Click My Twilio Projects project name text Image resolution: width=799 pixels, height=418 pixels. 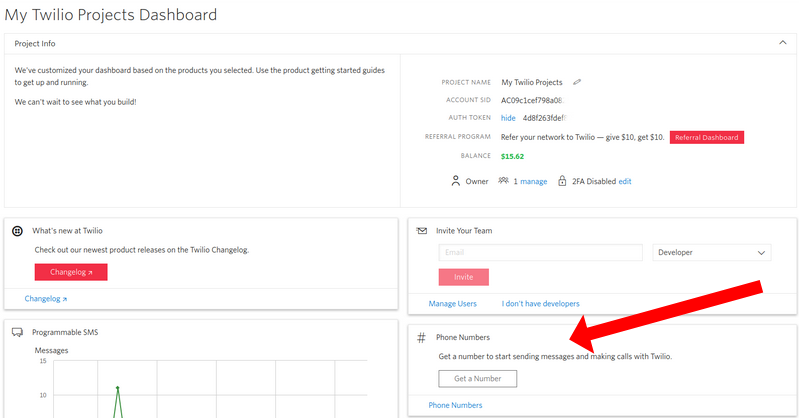pos(532,82)
